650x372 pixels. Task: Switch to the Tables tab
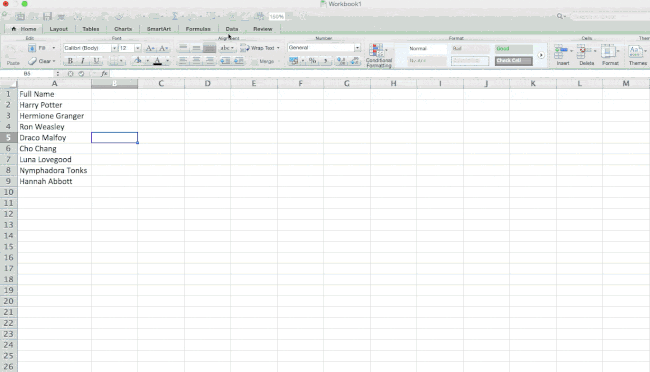pyautogui.click(x=90, y=29)
